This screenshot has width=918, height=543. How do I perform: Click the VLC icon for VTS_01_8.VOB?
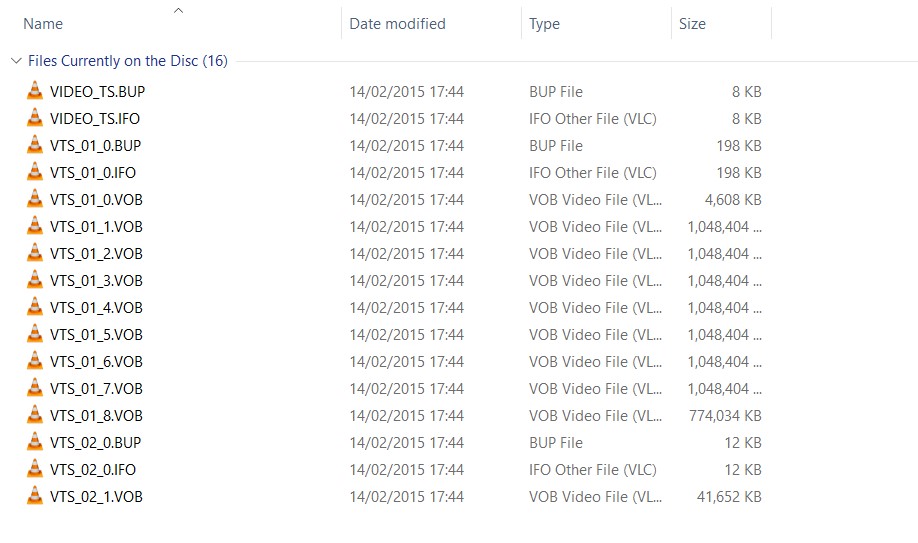pyautogui.click(x=34, y=415)
